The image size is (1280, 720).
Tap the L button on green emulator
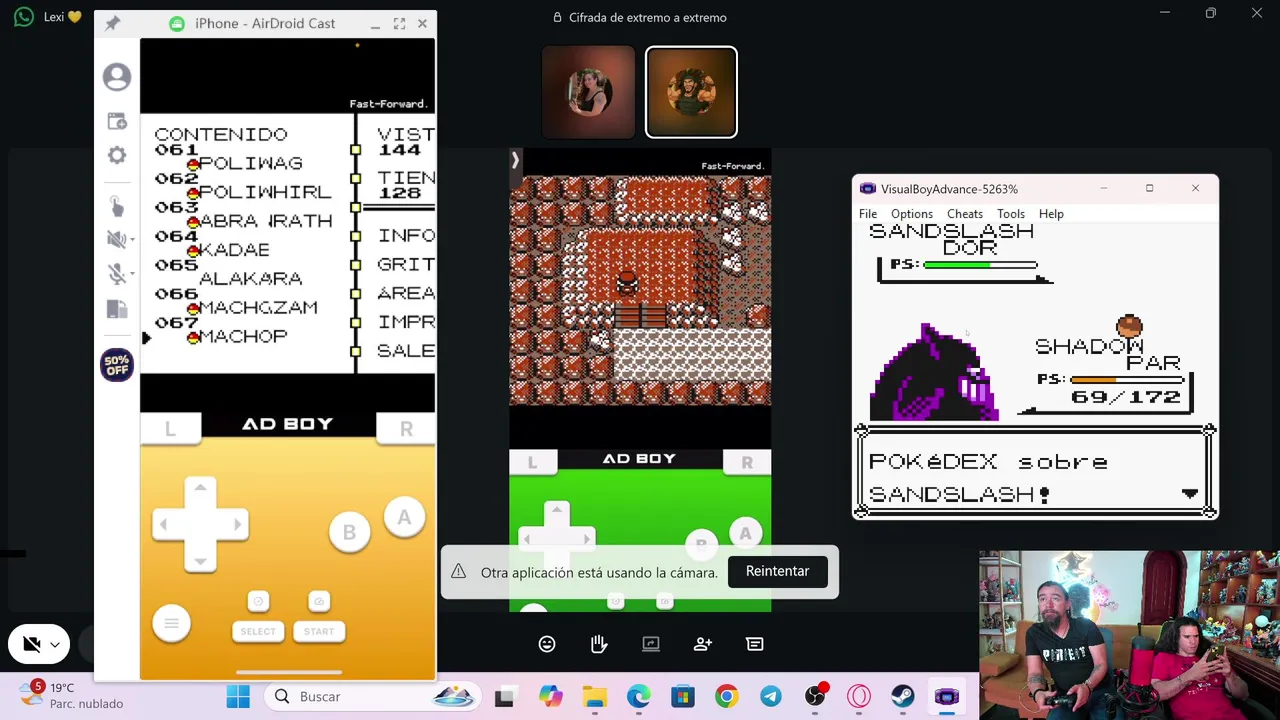pyautogui.click(x=532, y=462)
